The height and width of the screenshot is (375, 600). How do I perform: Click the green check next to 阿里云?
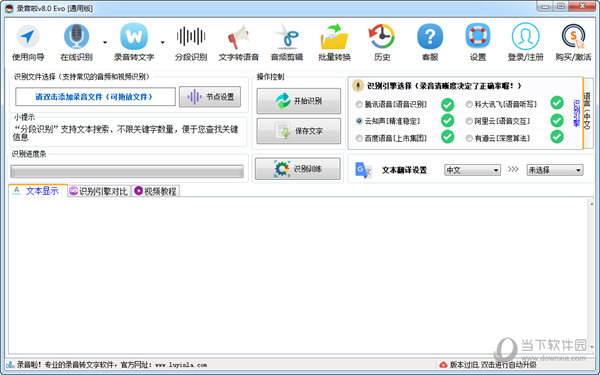(x=557, y=120)
